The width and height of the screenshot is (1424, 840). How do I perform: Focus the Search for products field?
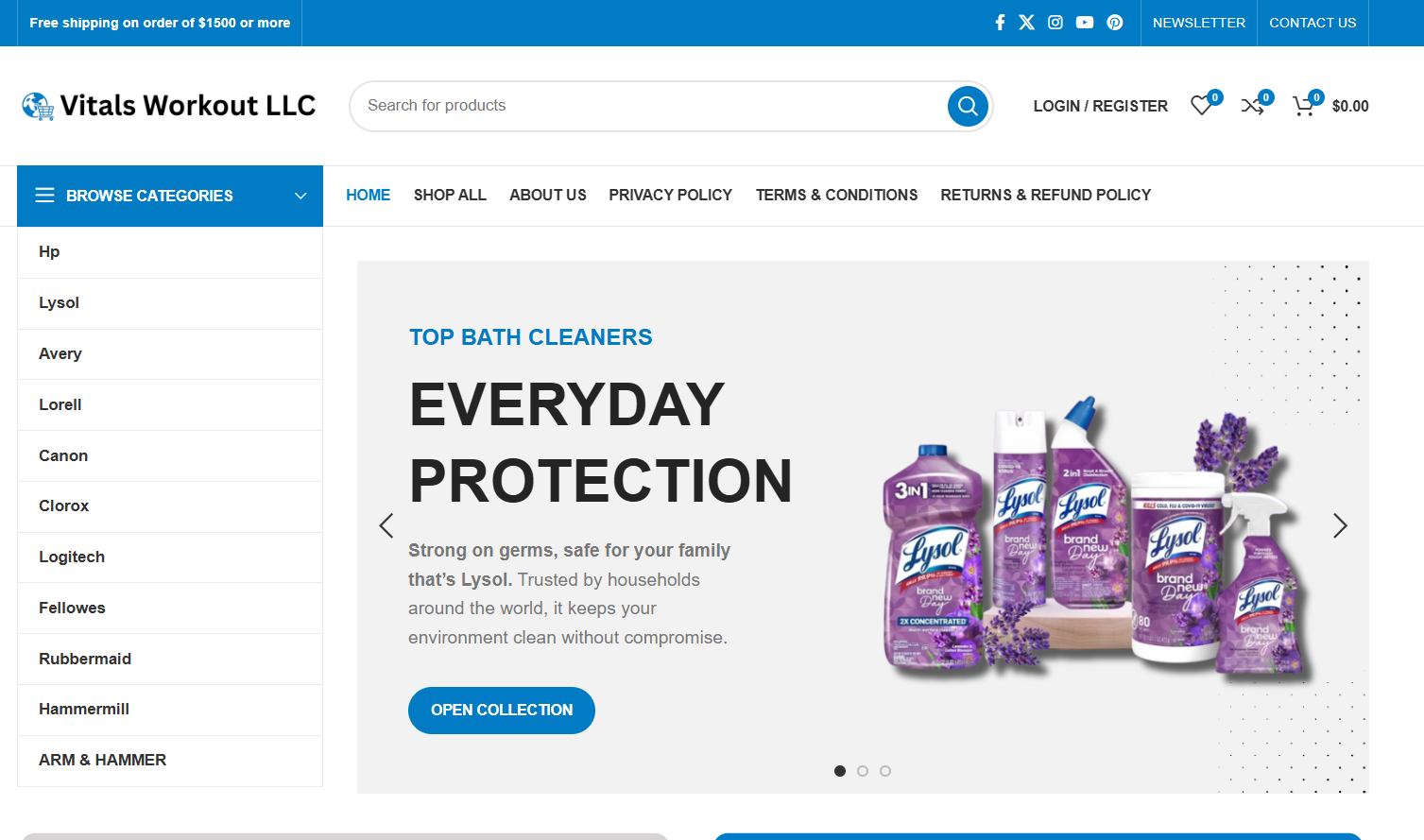pyautogui.click(x=652, y=106)
